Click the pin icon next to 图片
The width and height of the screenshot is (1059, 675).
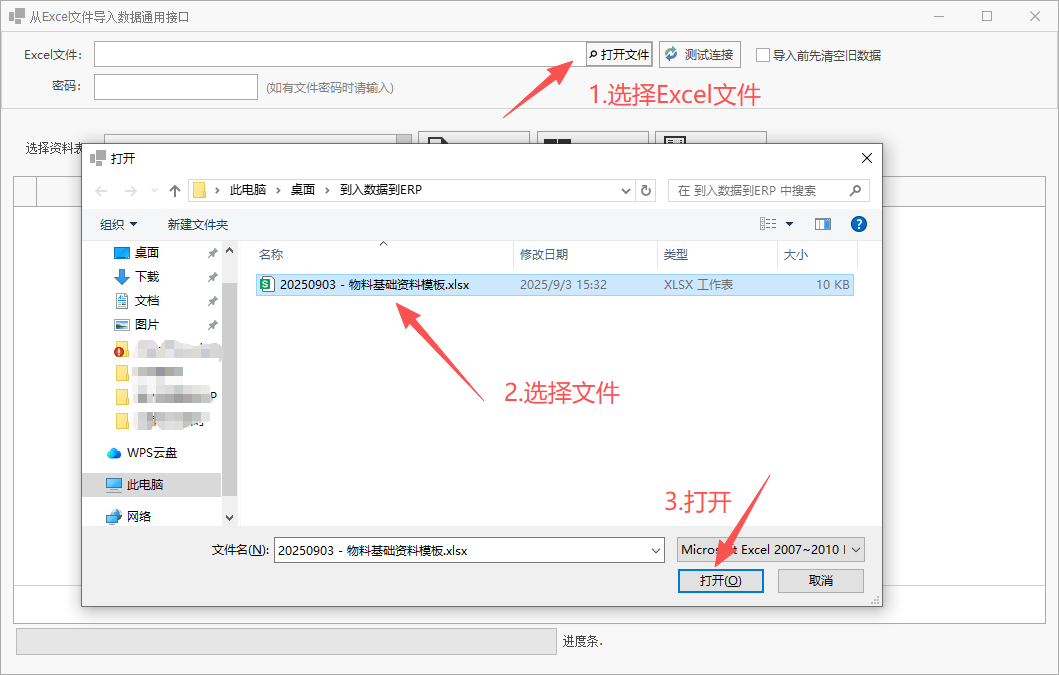[x=213, y=325]
